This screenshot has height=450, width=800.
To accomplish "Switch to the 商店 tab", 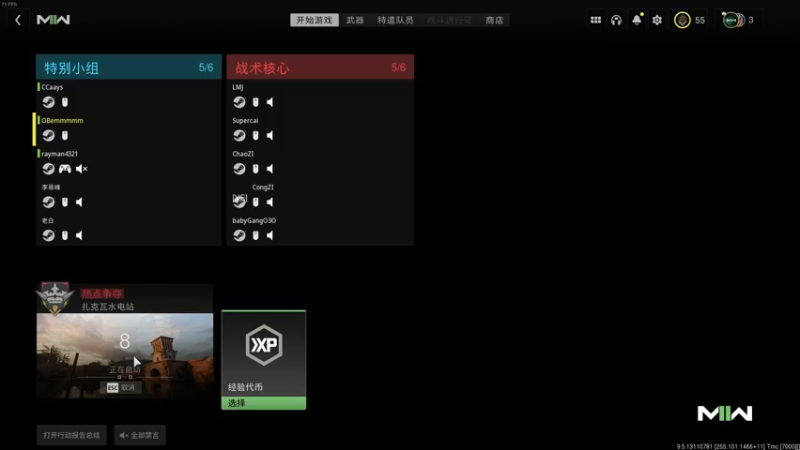I will tap(494, 20).
